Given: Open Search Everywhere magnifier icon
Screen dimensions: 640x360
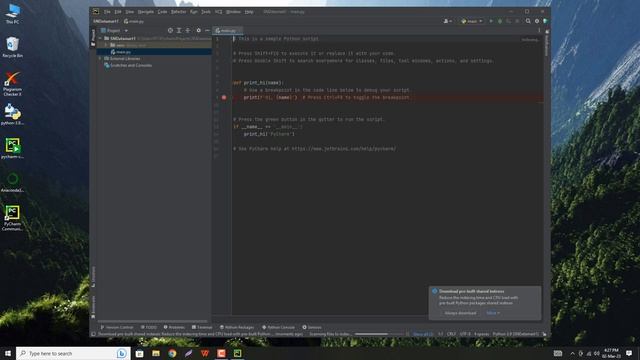Looking at the screenshot, I should point(528,21).
